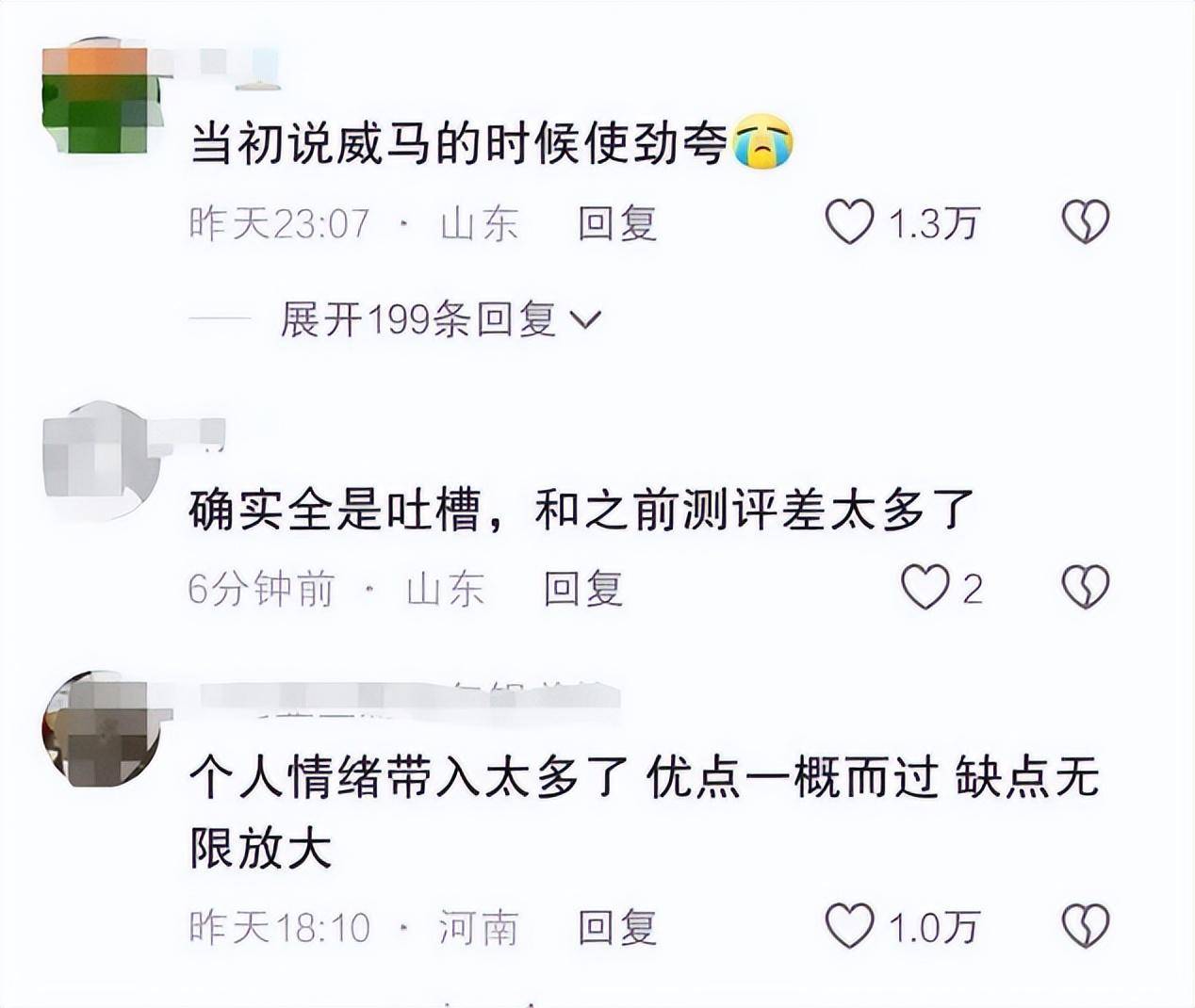
Task: Open the second commenter's gray avatar
Action: tap(98, 461)
